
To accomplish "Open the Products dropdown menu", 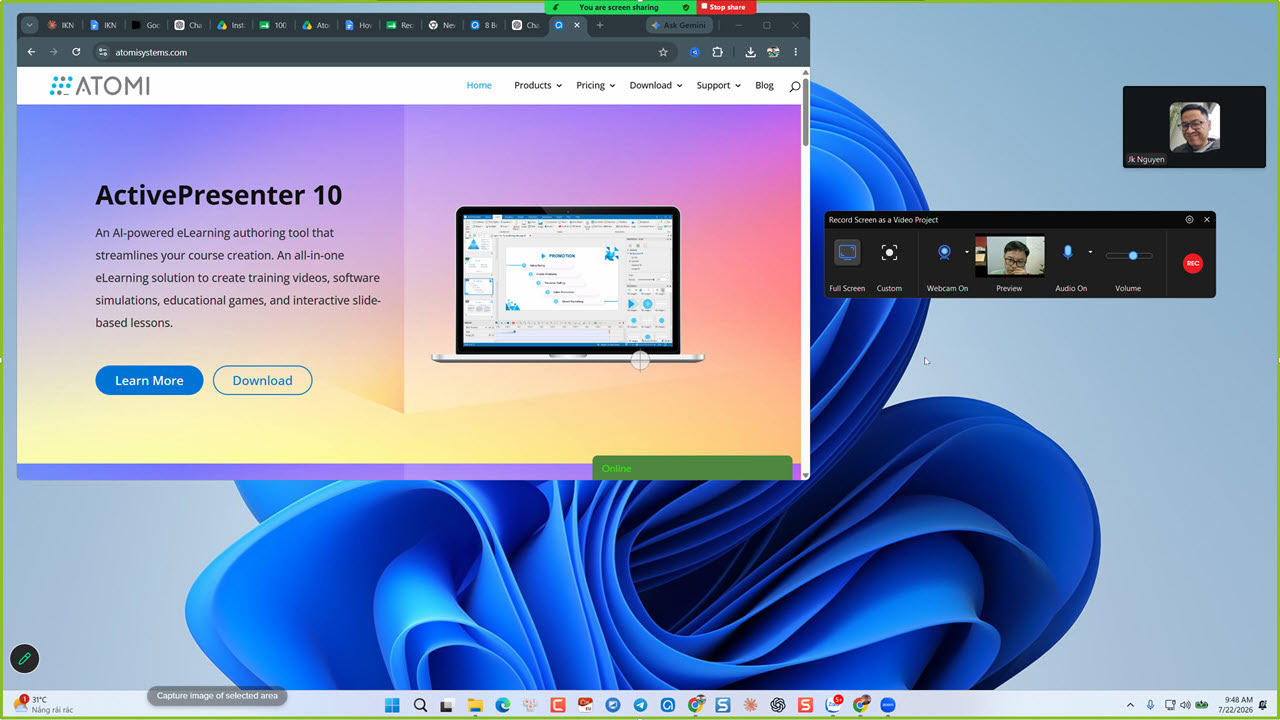I will click(x=538, y=85).
